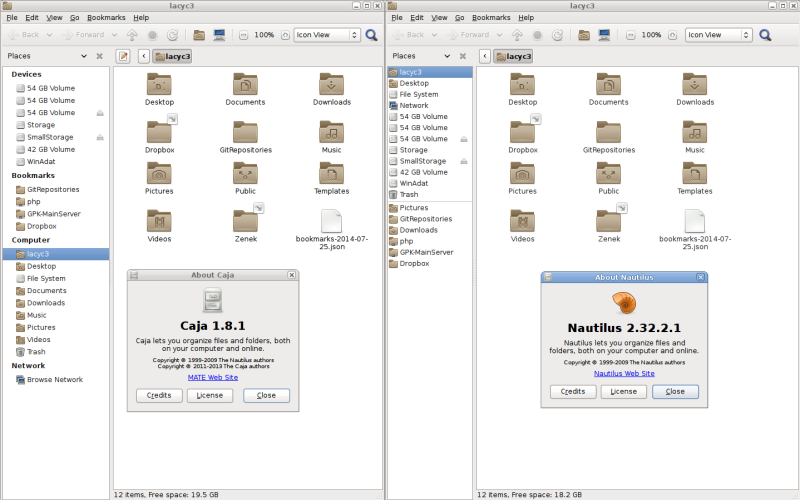Open Home folder icon in Caja toolbar
The width and height of the screenshot is (800, 500).
(x=199, y=35)
